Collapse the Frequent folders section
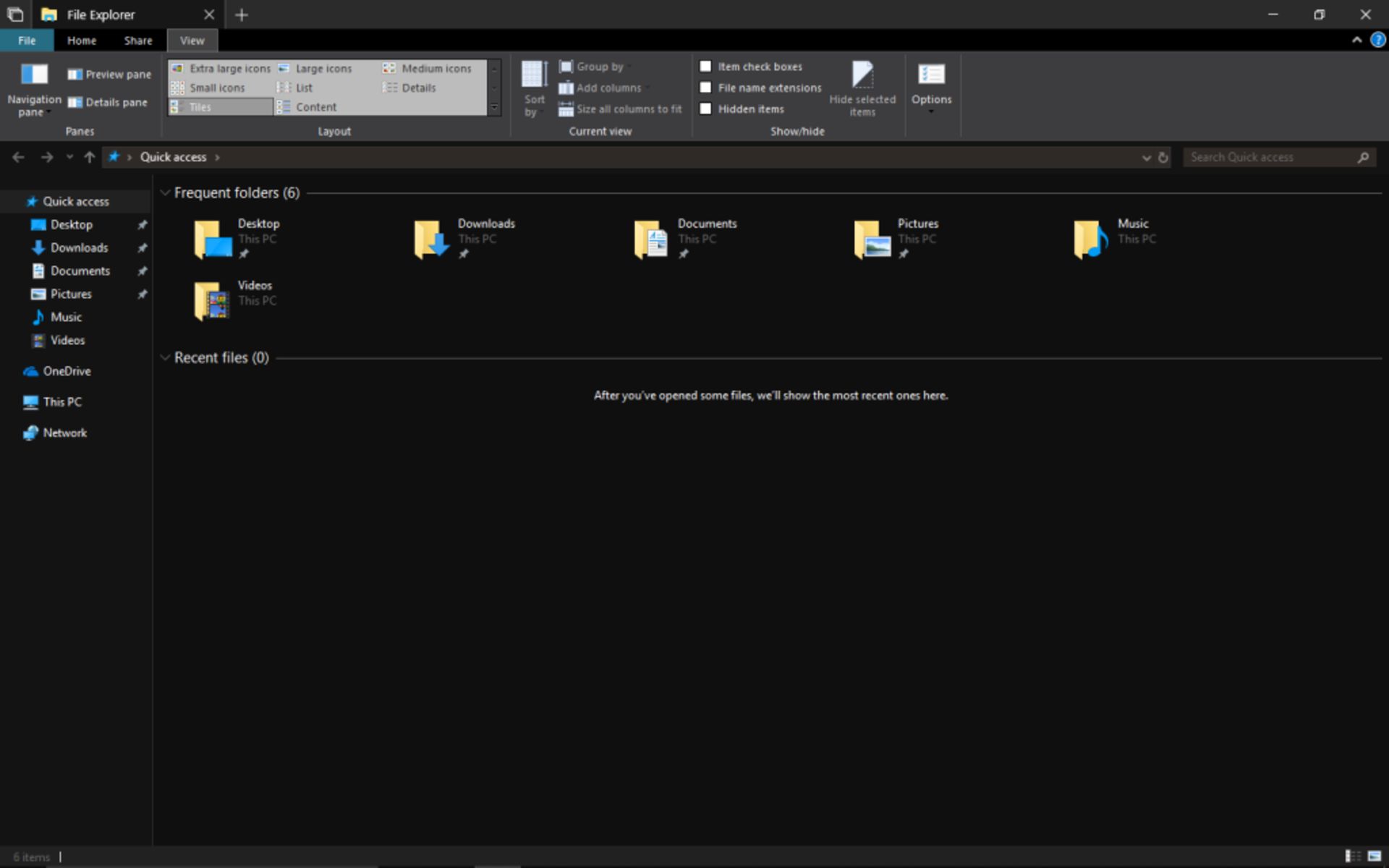Screen dimensions: 1389x868 166,192
